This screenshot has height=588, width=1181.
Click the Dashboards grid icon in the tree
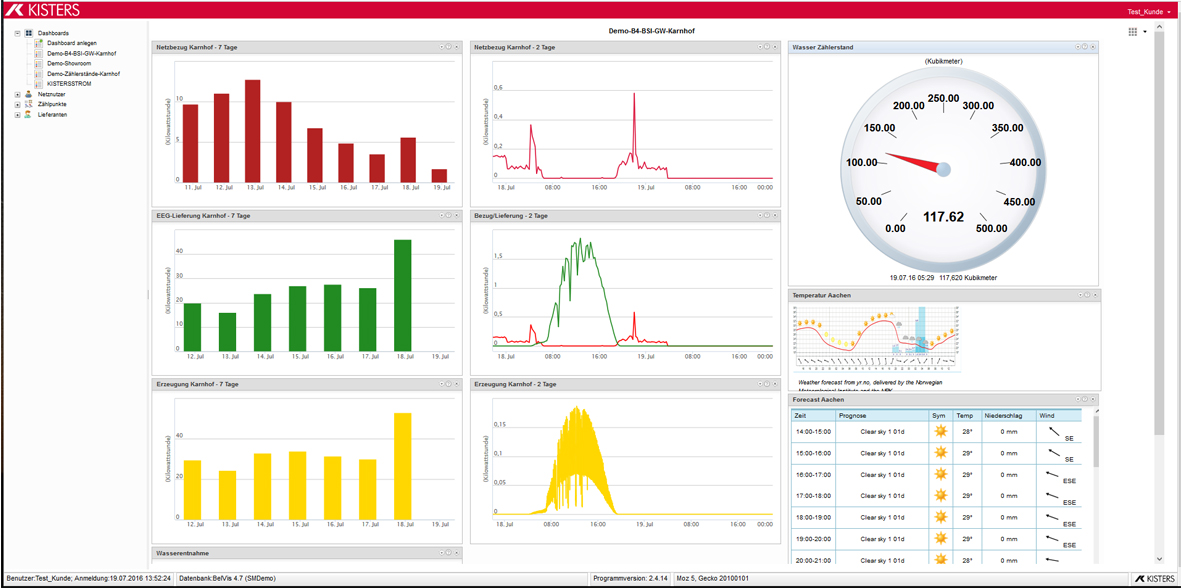(x=28, y=33)
